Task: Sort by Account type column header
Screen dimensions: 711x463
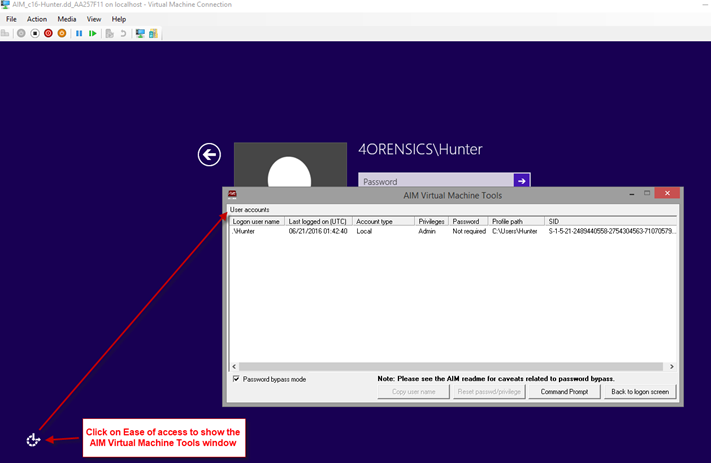Action: click(x=383, y=221)
